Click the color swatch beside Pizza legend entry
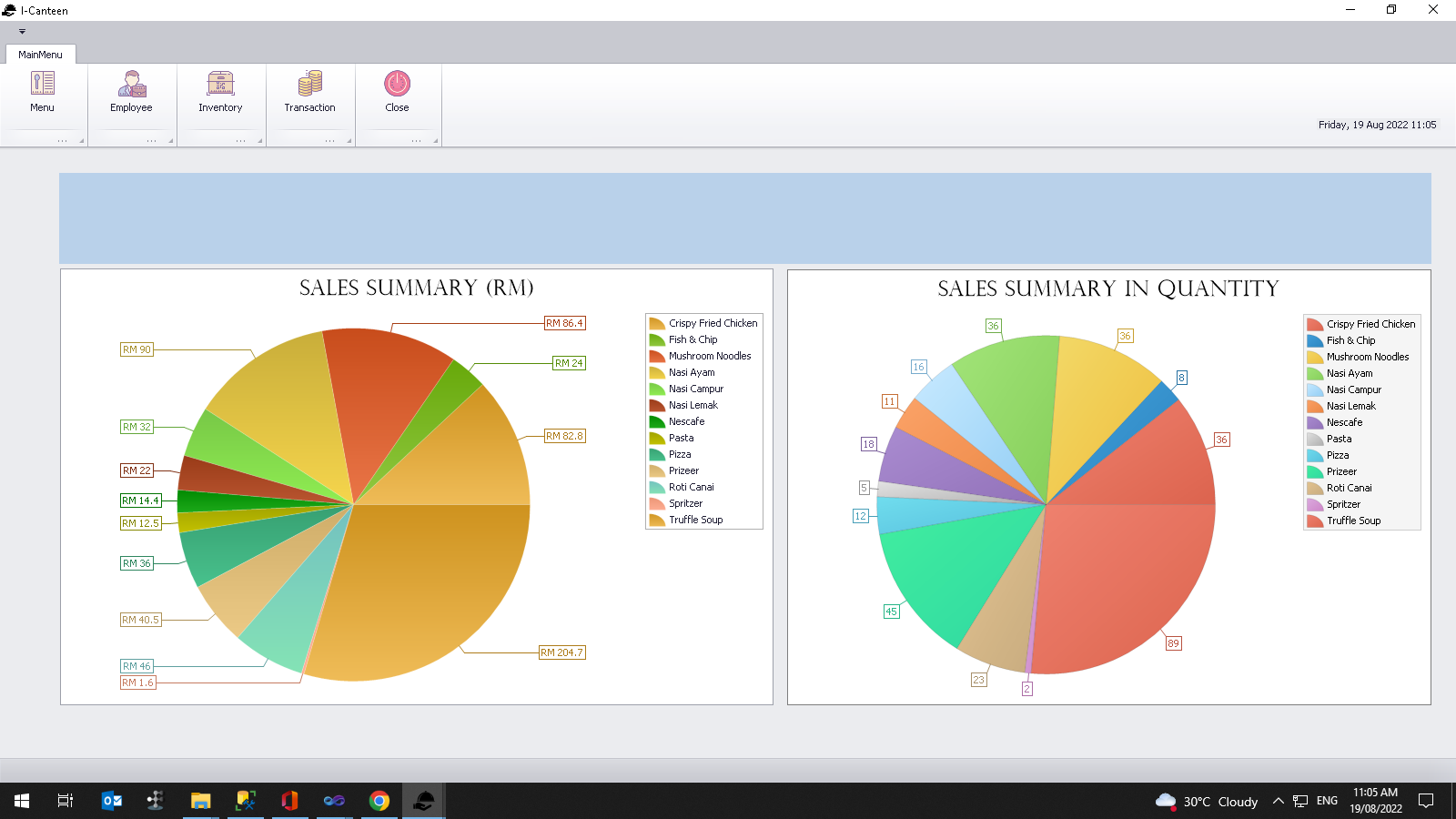The width and height of the screenshot is (1456, 819). tap(657, 454)
